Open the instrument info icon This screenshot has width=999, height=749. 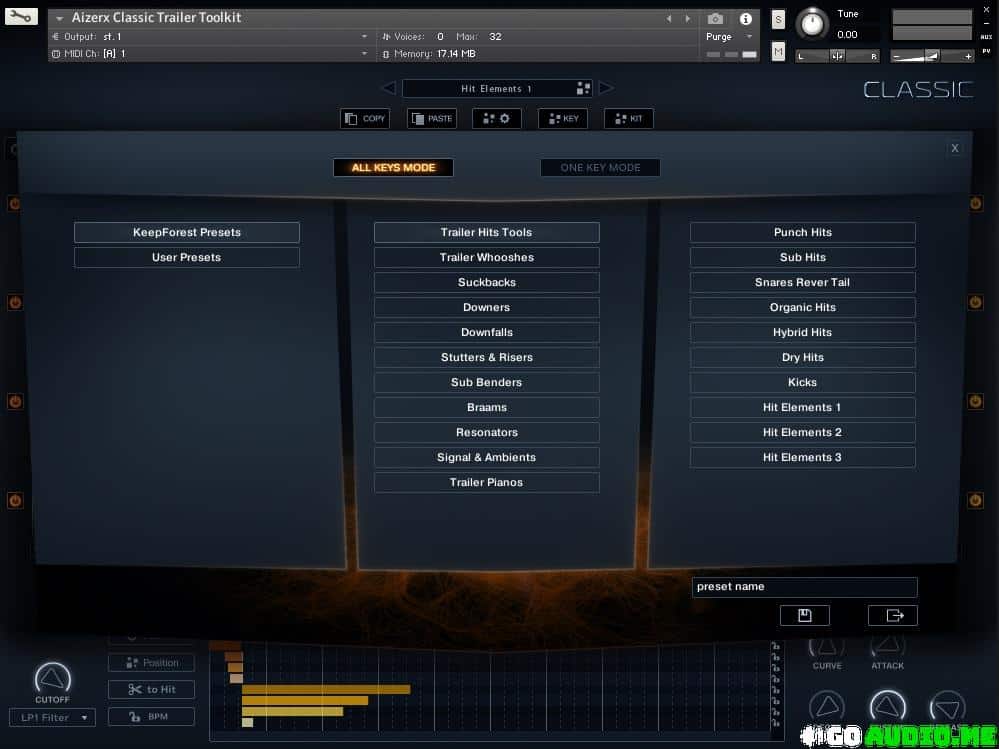745,19
